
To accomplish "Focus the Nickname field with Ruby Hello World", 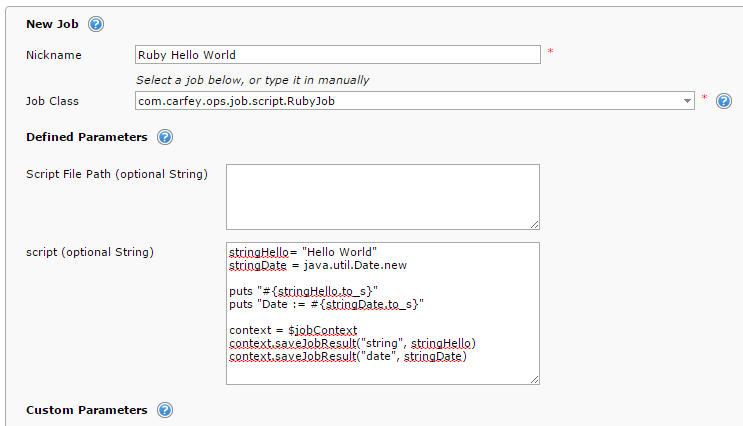I will [x=337, y=55].
